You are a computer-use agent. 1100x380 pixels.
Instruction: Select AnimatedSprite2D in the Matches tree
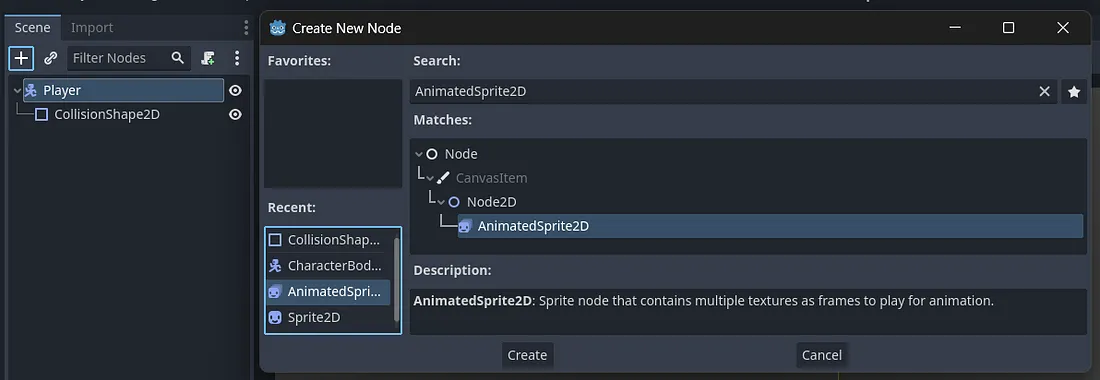pos(770,226)
